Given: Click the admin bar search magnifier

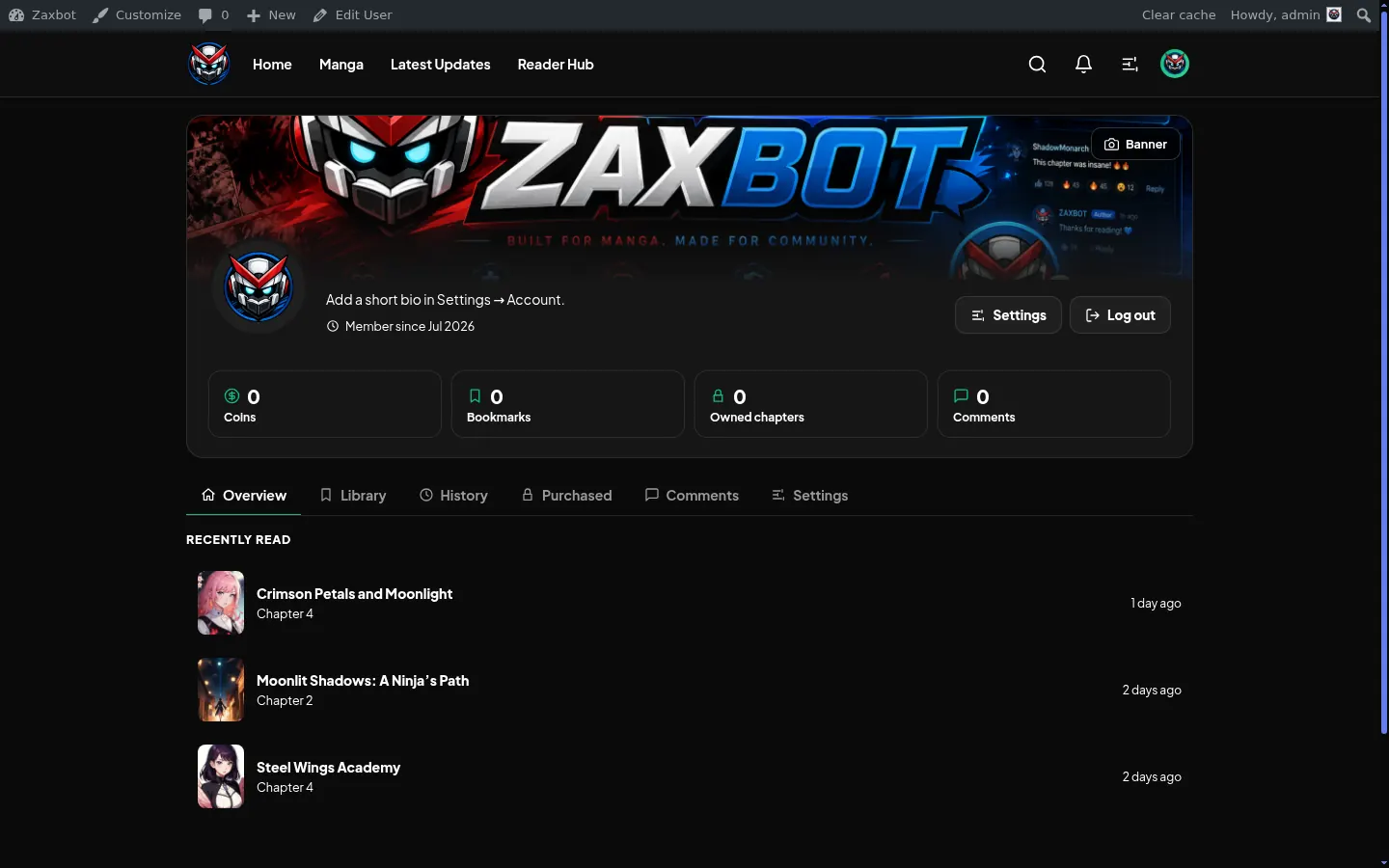Looking at the screenshot, I should pos(1363,14).
